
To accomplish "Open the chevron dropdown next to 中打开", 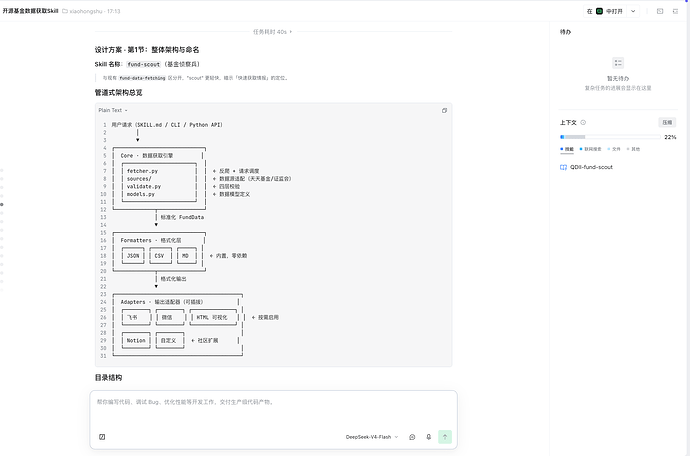I will pyautogui.click(x=633, y=11).
